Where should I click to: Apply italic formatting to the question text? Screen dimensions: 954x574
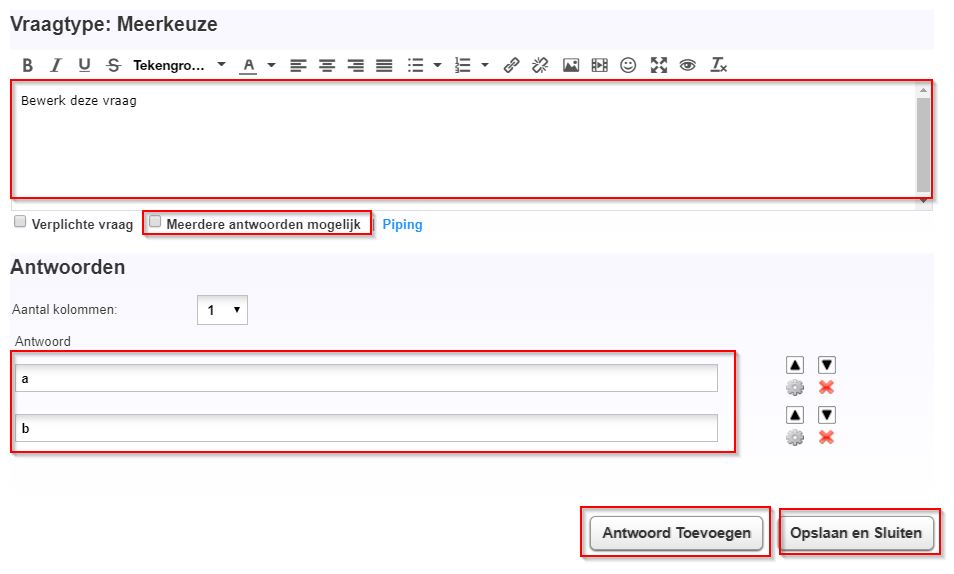coord(56,66)
